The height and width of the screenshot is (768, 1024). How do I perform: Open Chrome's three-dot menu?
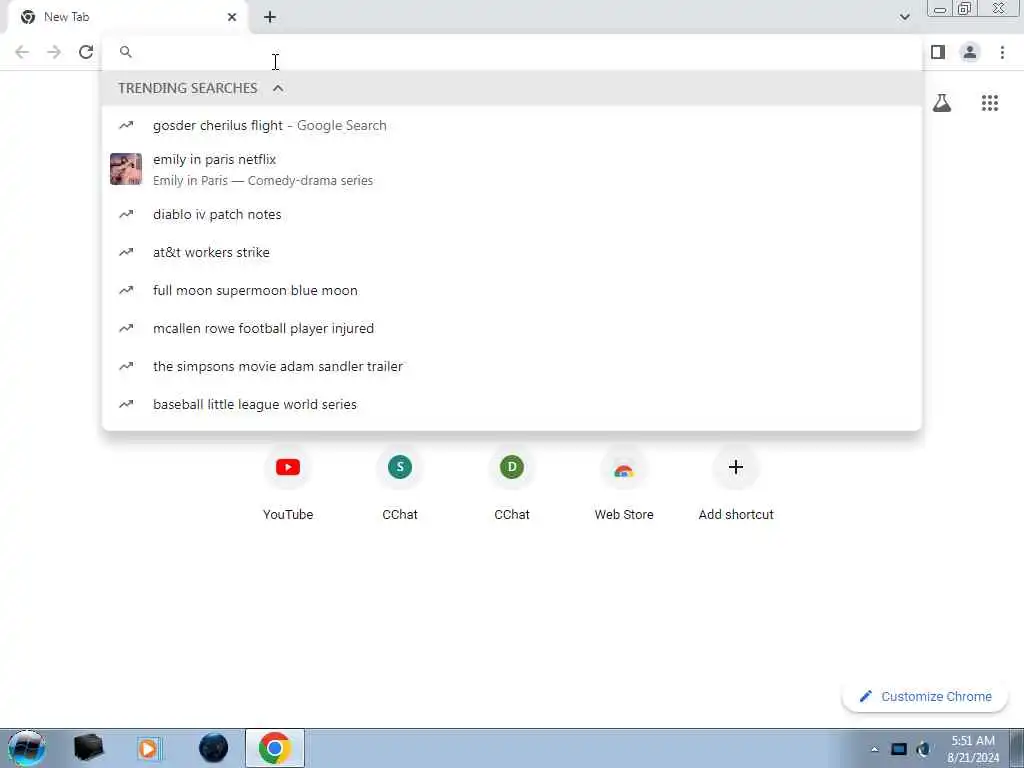pyautogui.click(x=1002, y=52)
